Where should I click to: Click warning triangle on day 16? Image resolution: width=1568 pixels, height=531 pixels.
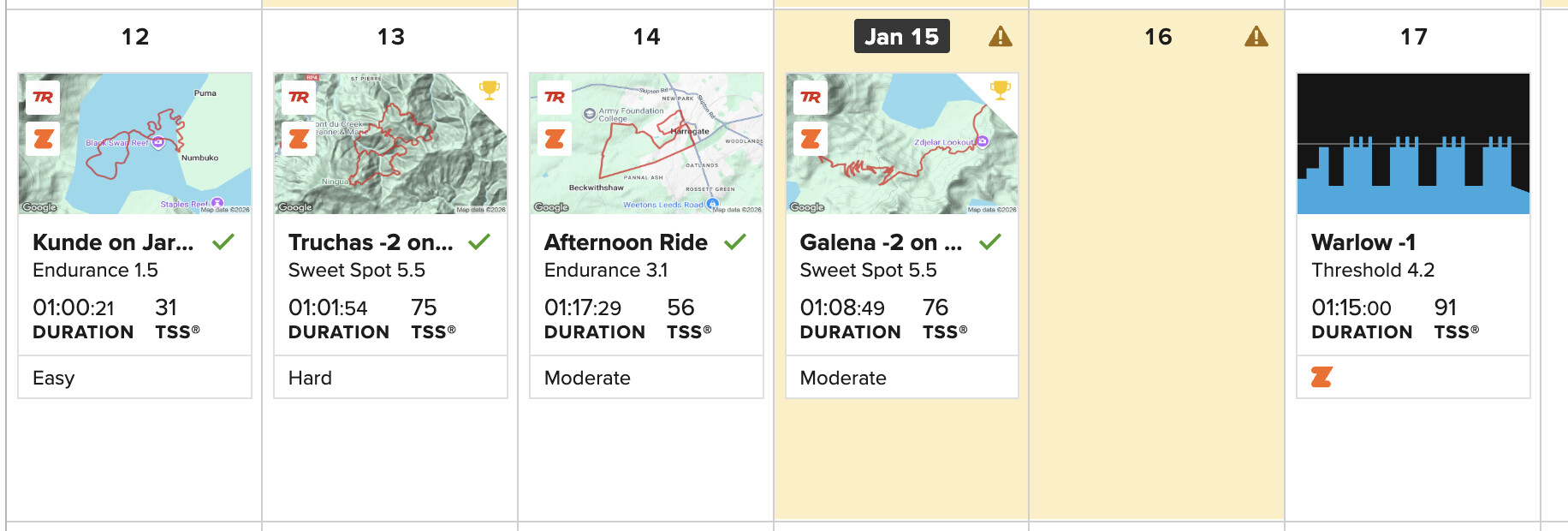pos(1256,37)
